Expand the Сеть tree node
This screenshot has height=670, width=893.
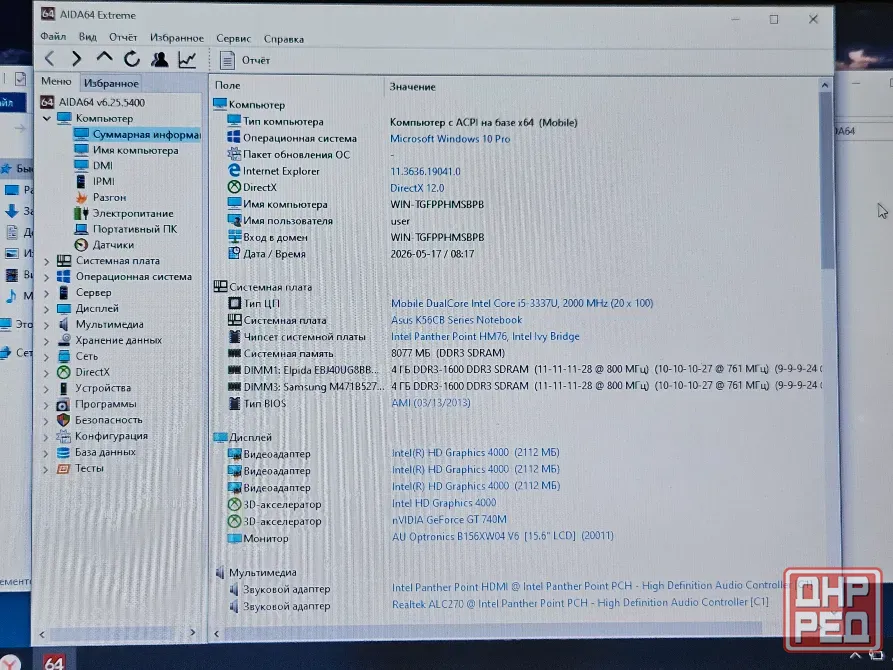pyautogui.click(x=47, y=357)
